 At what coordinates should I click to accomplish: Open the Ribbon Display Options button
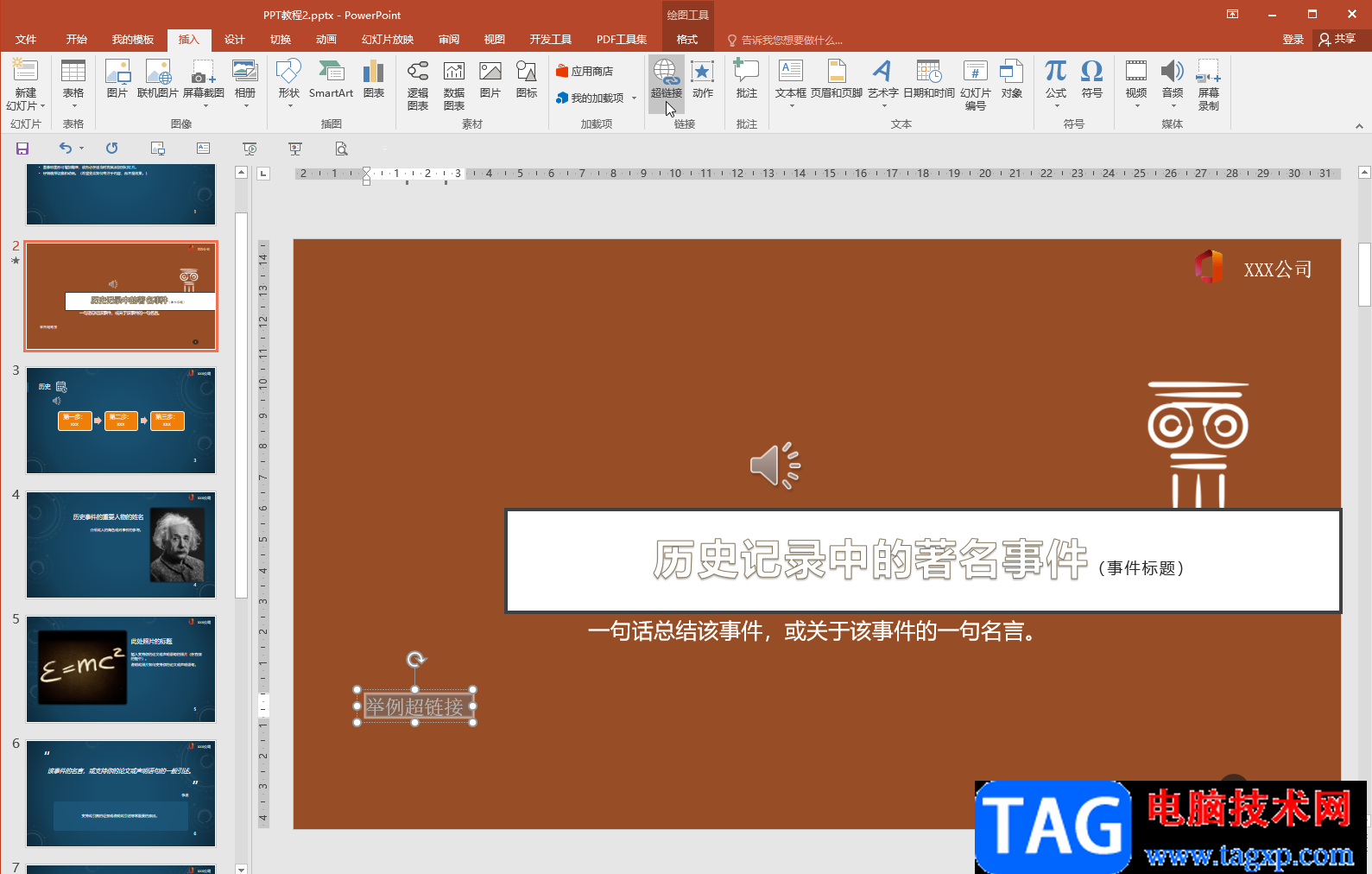(1232, 14)
